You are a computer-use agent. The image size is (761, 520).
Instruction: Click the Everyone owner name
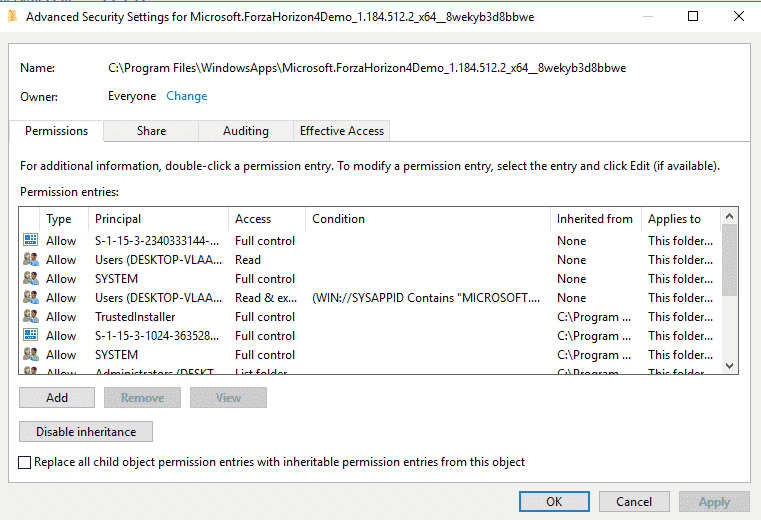pos(132,96)
